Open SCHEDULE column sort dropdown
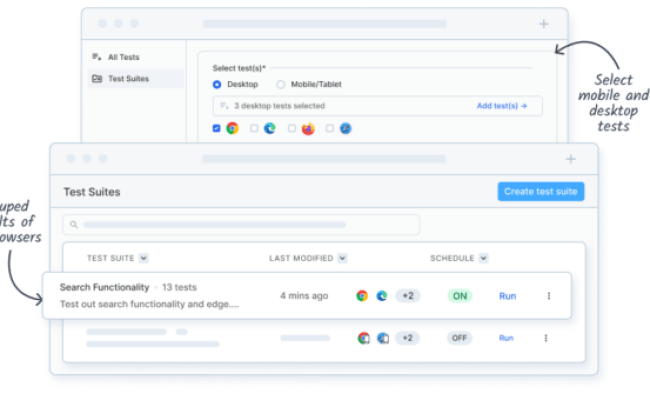 click(x=483, y=258)
